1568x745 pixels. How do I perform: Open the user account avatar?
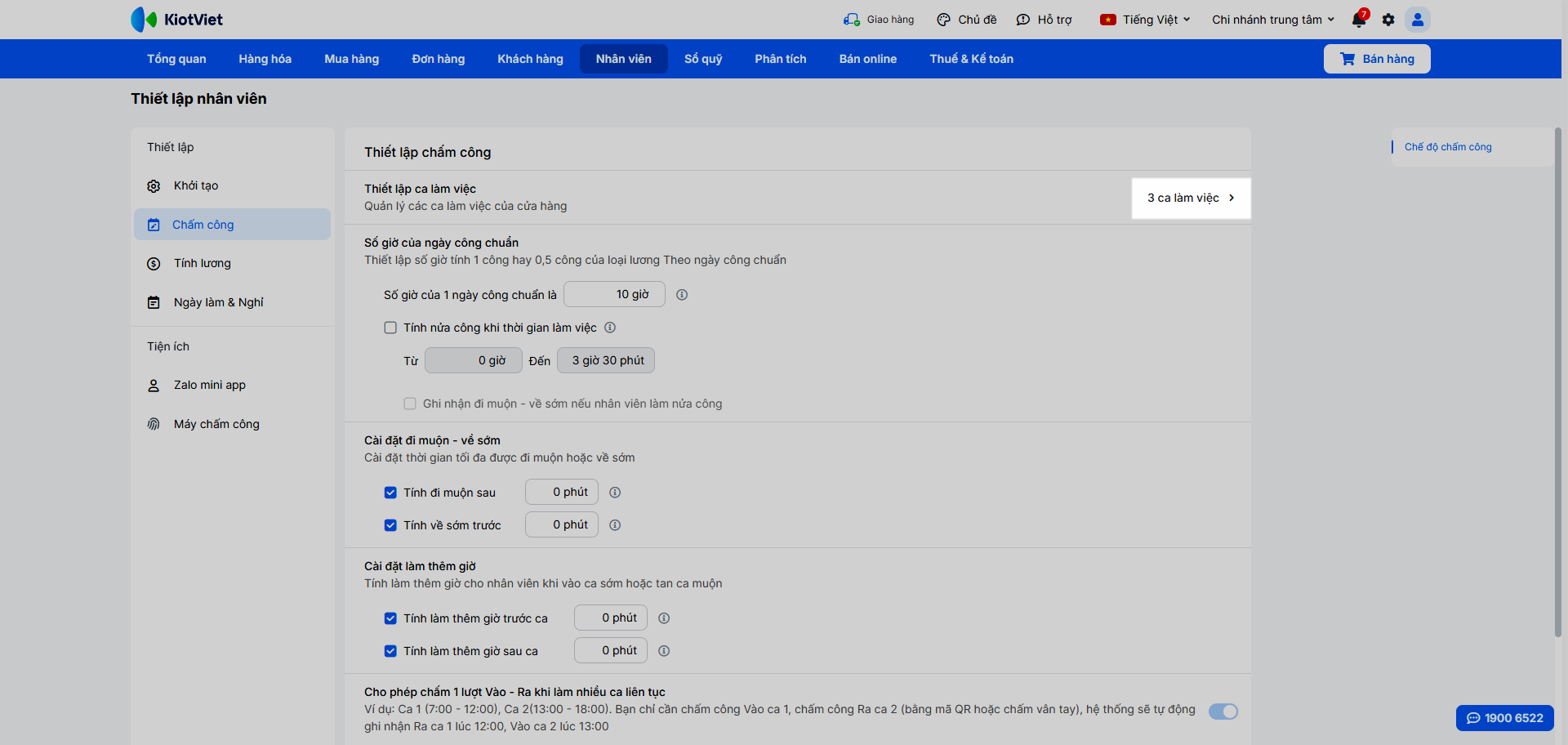[1418, 20]
